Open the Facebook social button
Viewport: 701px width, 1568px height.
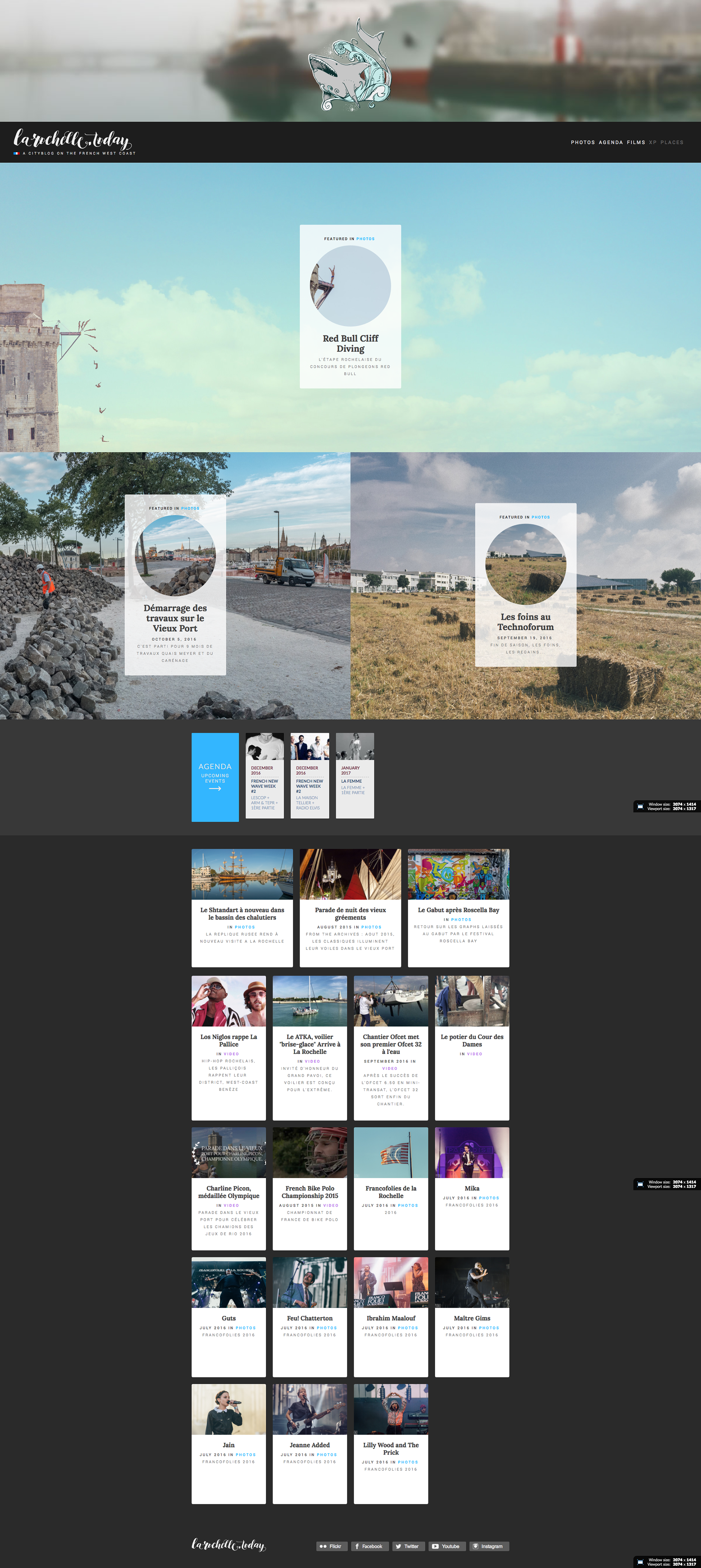369,1545
